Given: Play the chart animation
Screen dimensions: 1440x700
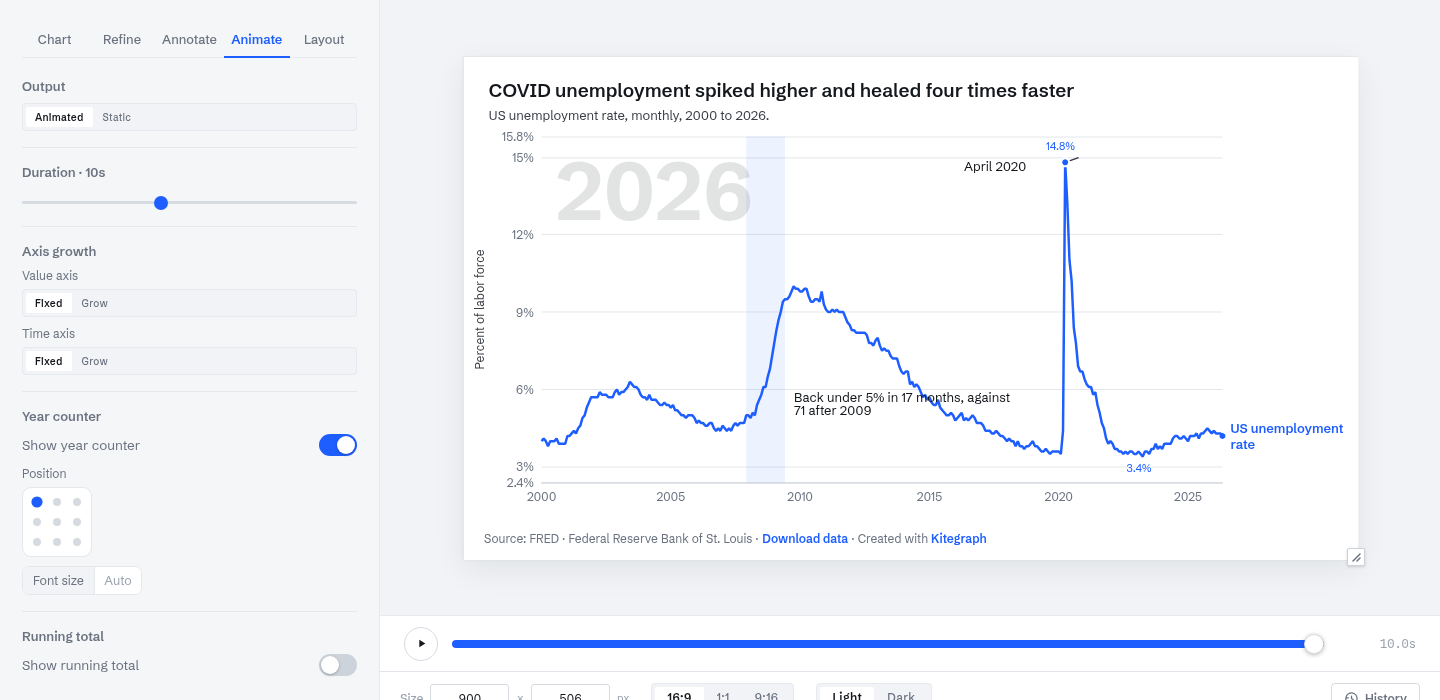Looking at the screenshot, I should [421, 644].
